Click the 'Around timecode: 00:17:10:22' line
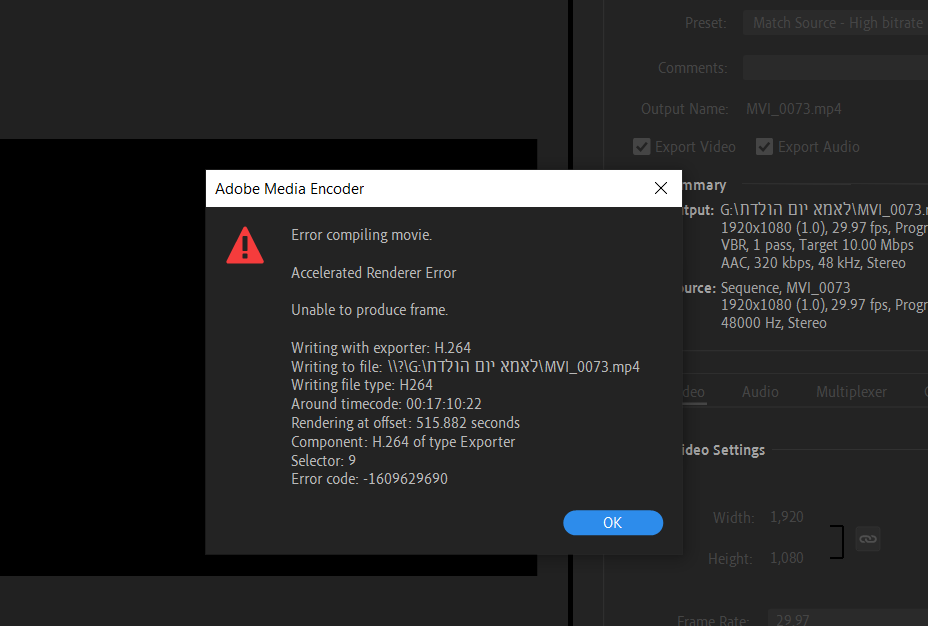This screenshot has height=626, width=928. pos(386,404)
